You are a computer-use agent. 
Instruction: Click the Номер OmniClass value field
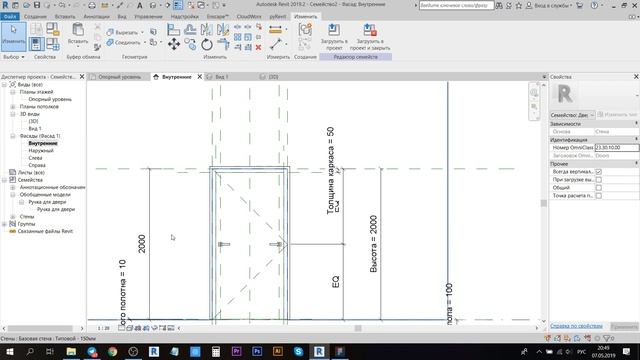click(617, 147)
